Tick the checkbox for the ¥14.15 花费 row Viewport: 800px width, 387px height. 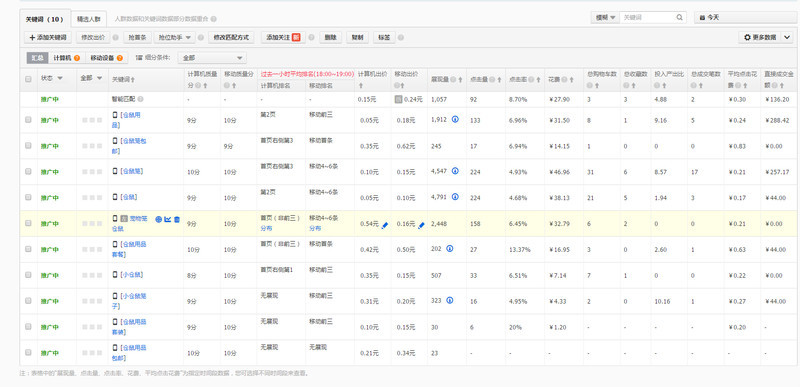point(28,145)
